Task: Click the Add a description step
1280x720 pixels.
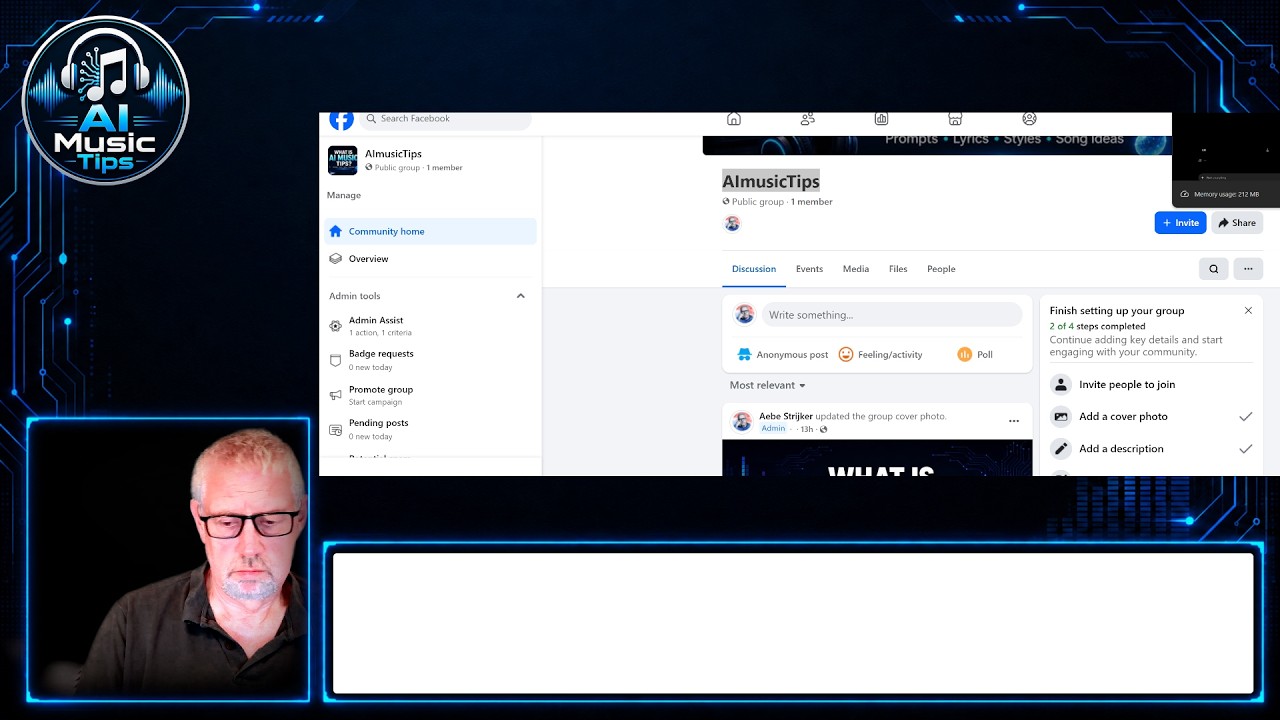Action: click(1151, 448)
